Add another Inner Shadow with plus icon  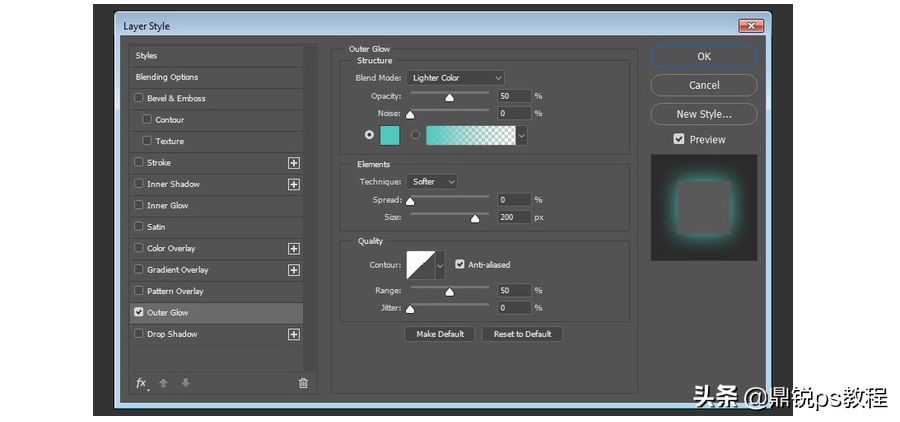[294, 184]
